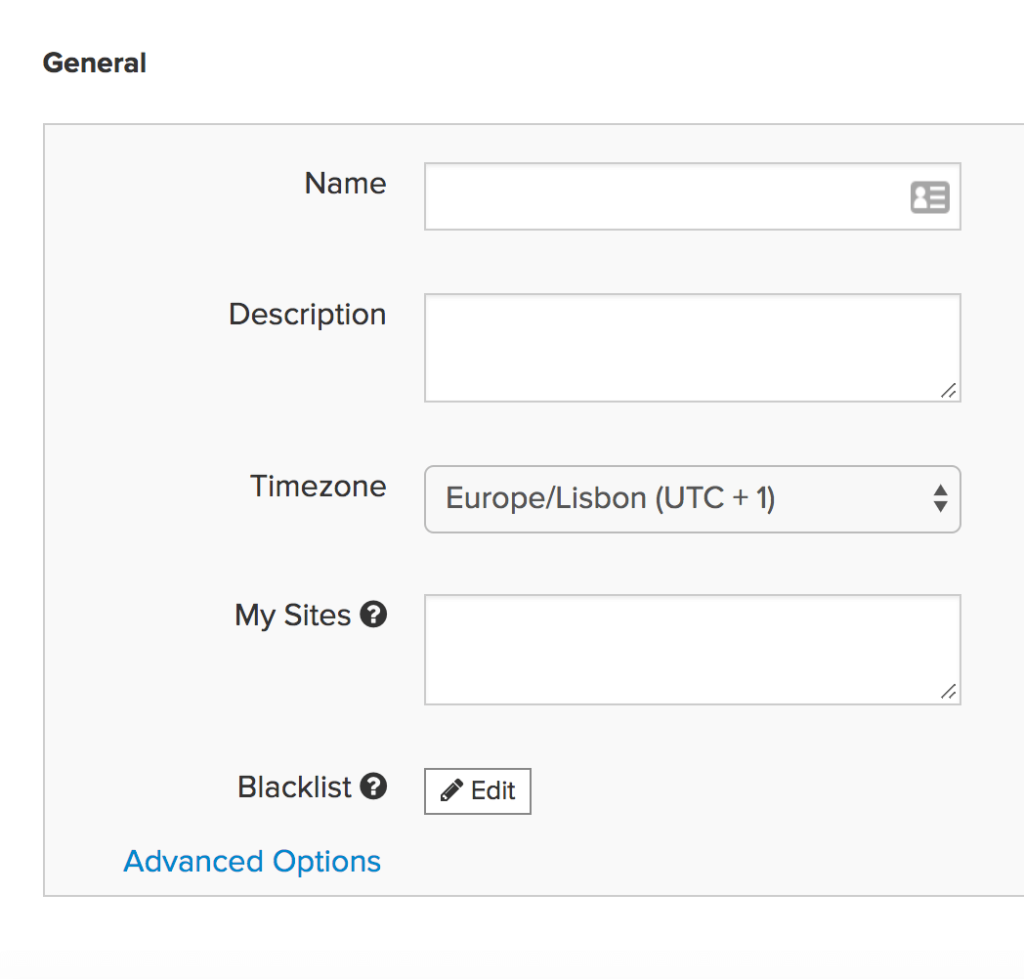Click the Blacklist help question mark
1024x979 pixels.
[373, 787]
